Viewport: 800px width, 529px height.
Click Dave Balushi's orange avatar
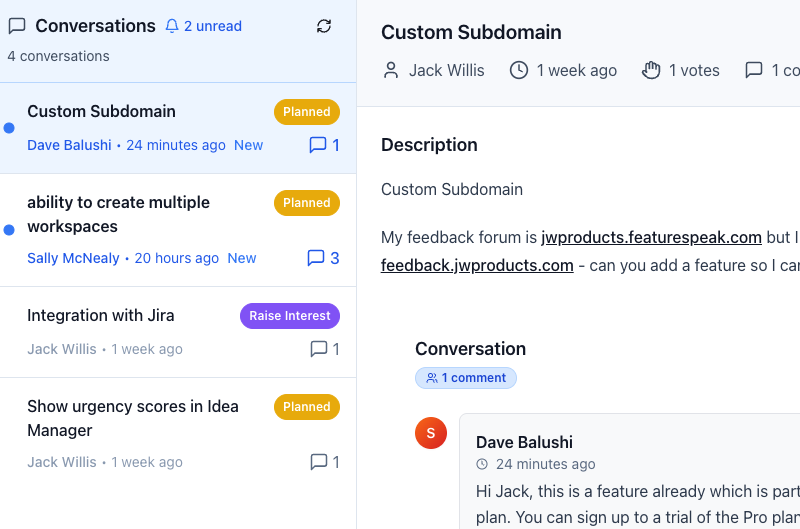431,433
